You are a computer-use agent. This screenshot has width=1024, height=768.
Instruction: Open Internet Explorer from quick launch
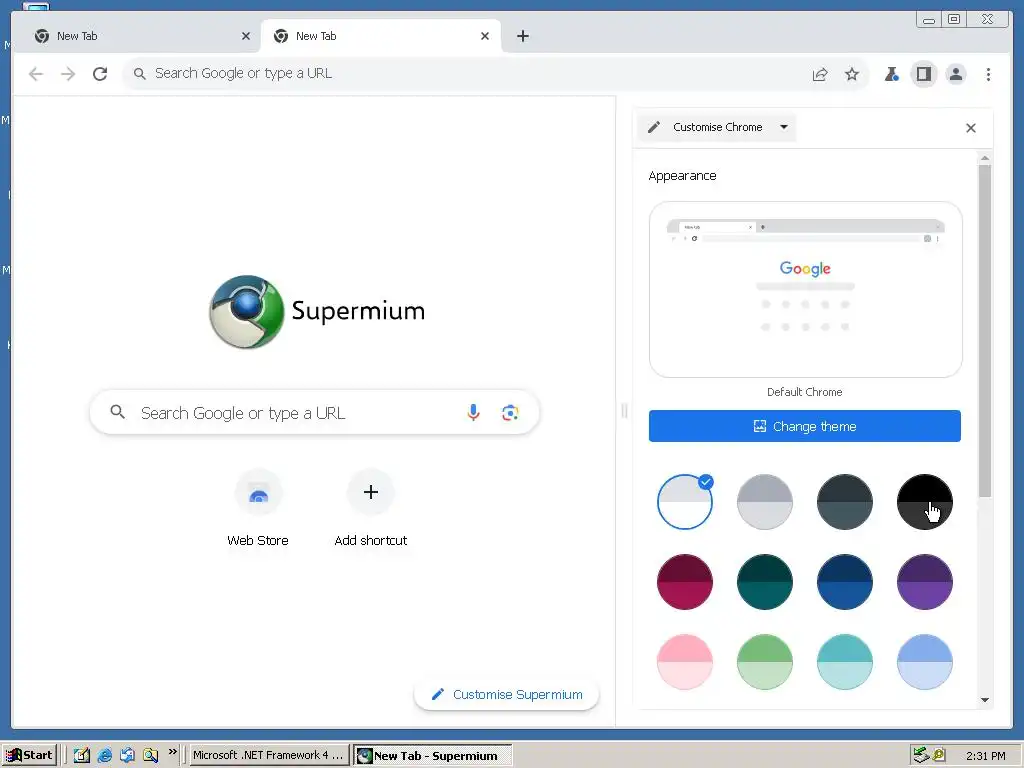click(104, 755)
